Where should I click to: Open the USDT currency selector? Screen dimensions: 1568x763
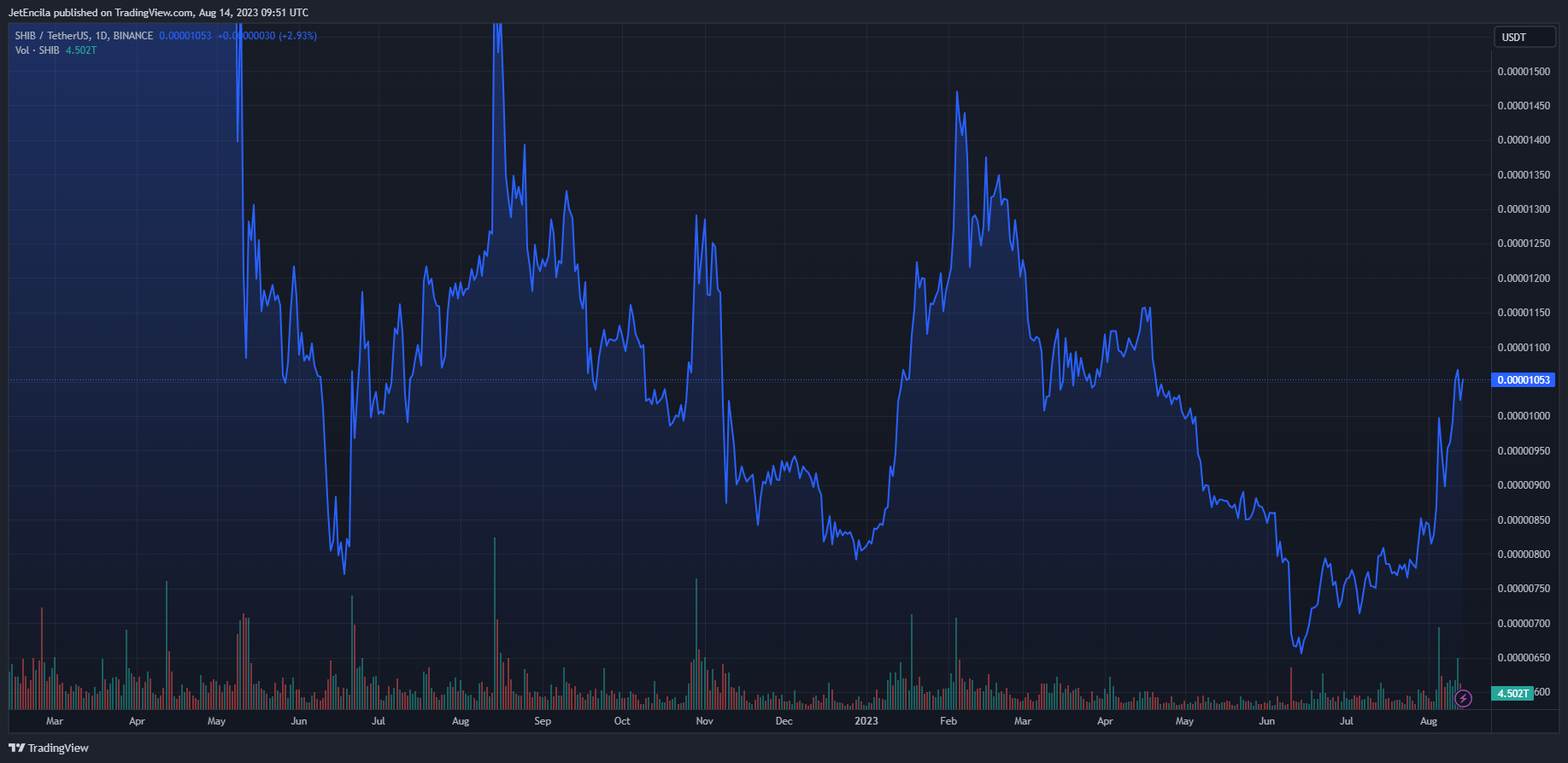tap(1524, 37)
